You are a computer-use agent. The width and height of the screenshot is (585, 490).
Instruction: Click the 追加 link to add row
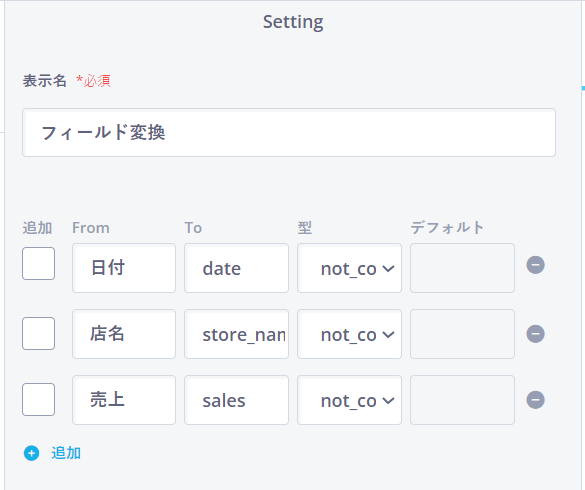tap(66, 453)
